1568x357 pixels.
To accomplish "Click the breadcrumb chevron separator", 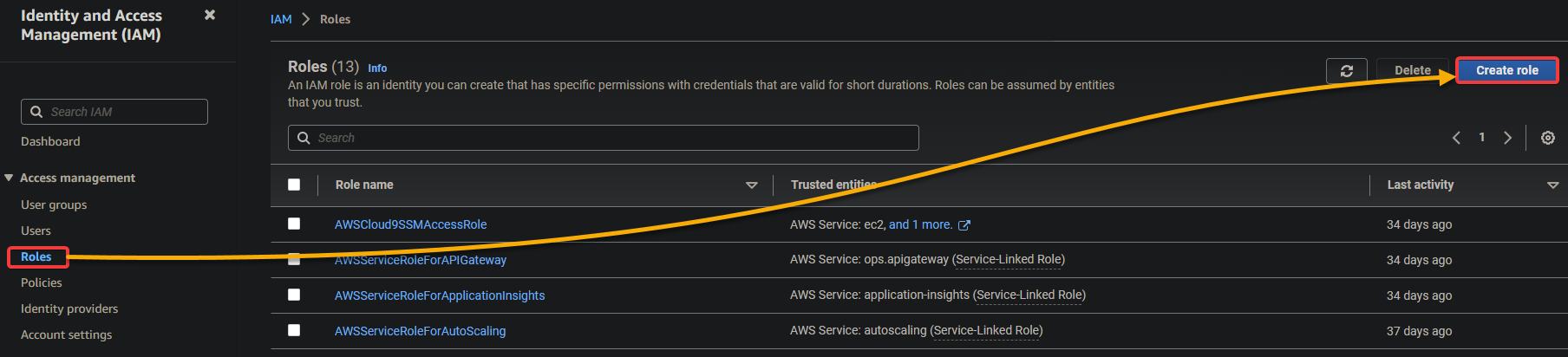I will pos(305,19).
